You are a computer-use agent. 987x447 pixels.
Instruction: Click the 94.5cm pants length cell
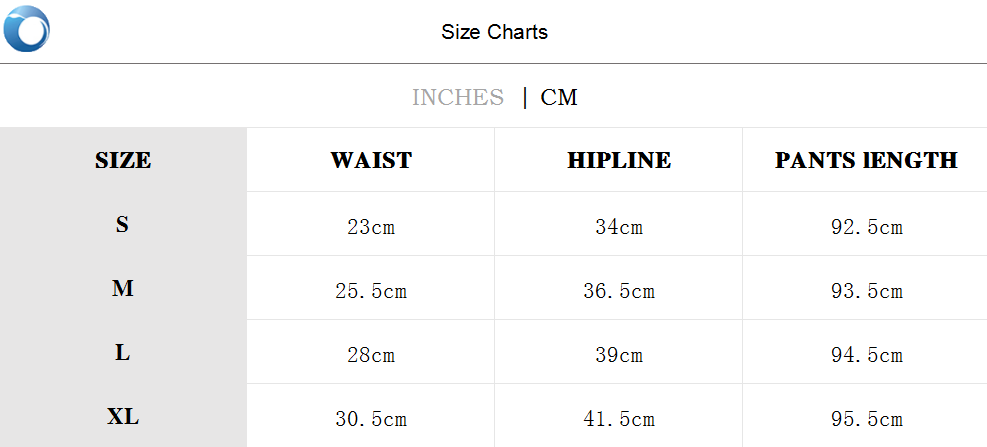[867, 355]
